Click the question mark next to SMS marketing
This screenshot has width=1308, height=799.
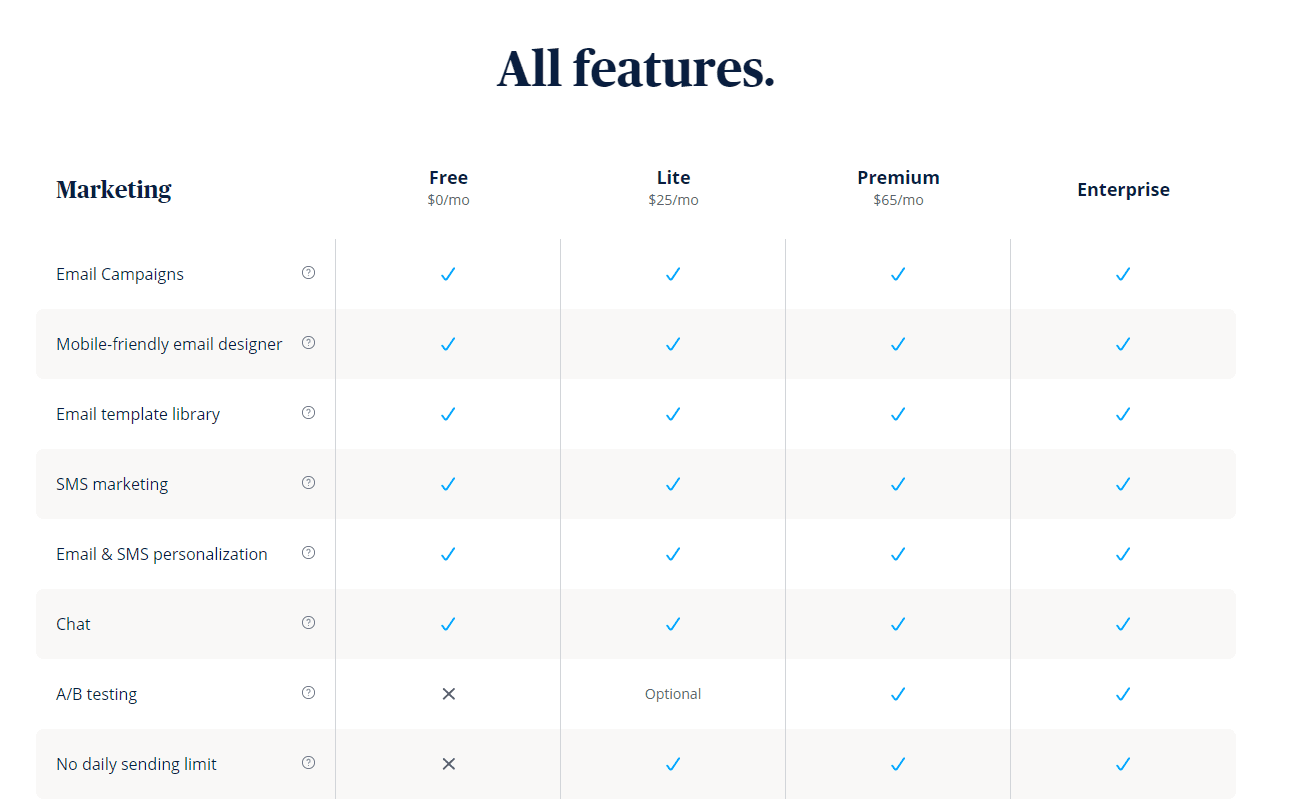tap(308, 483)
